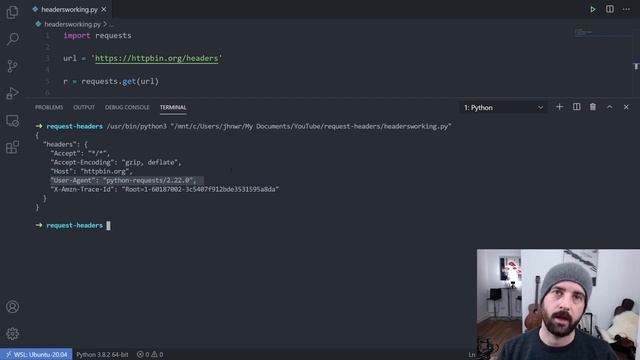640x360 pixels.
Task: Create a new terminal with plus icon
Action: (559, 107)
